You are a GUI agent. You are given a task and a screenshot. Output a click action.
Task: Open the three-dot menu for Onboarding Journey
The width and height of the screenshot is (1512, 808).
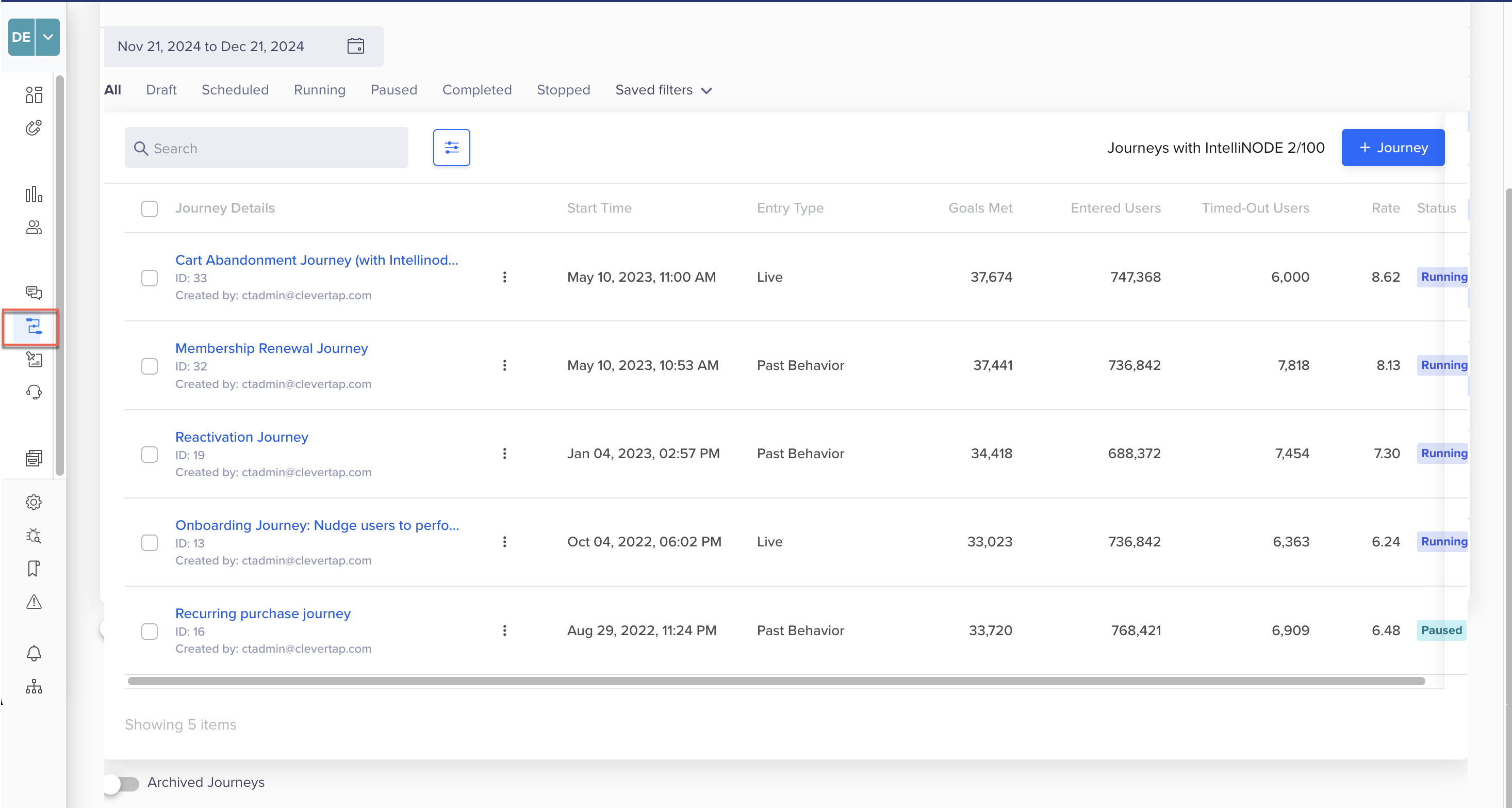click(x=505, y=541)
